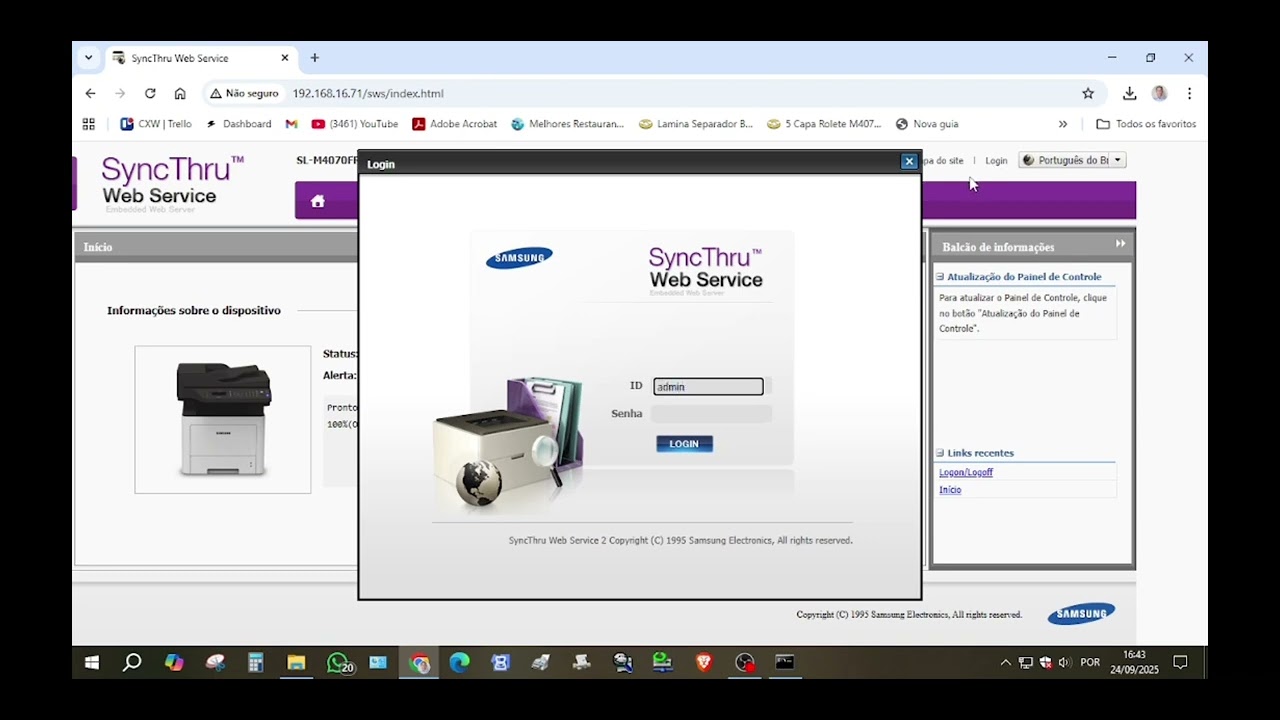
Task: Open Chrome downloads
Action: pos(1129,93)
